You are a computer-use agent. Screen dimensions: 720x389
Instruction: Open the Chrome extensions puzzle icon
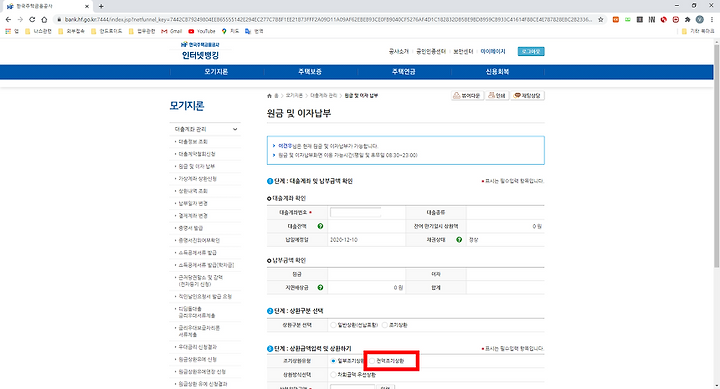pyautogui.click(x=687, y=19)
